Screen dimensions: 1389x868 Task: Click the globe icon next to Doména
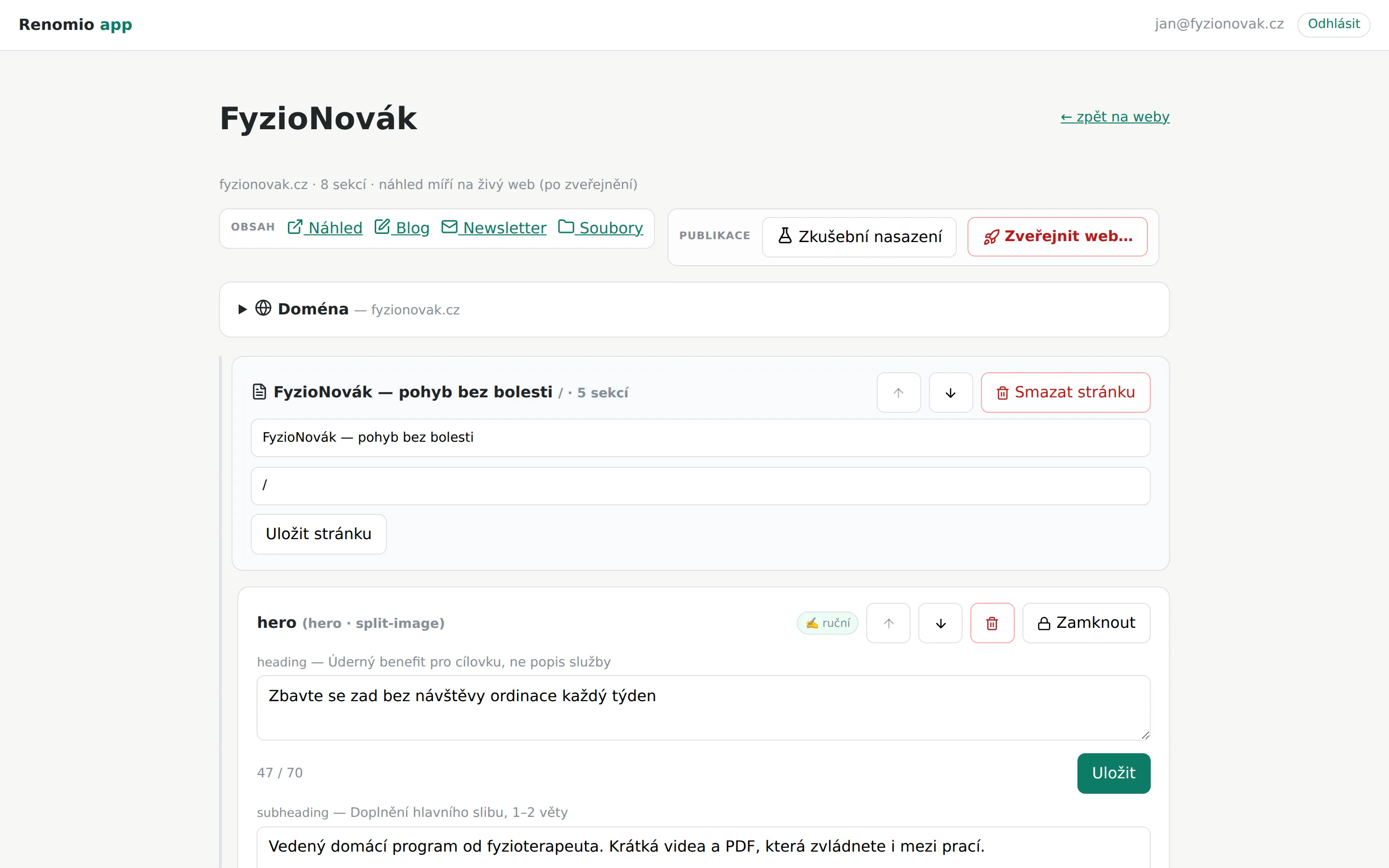pyautogui.click(x=263, y=308)
